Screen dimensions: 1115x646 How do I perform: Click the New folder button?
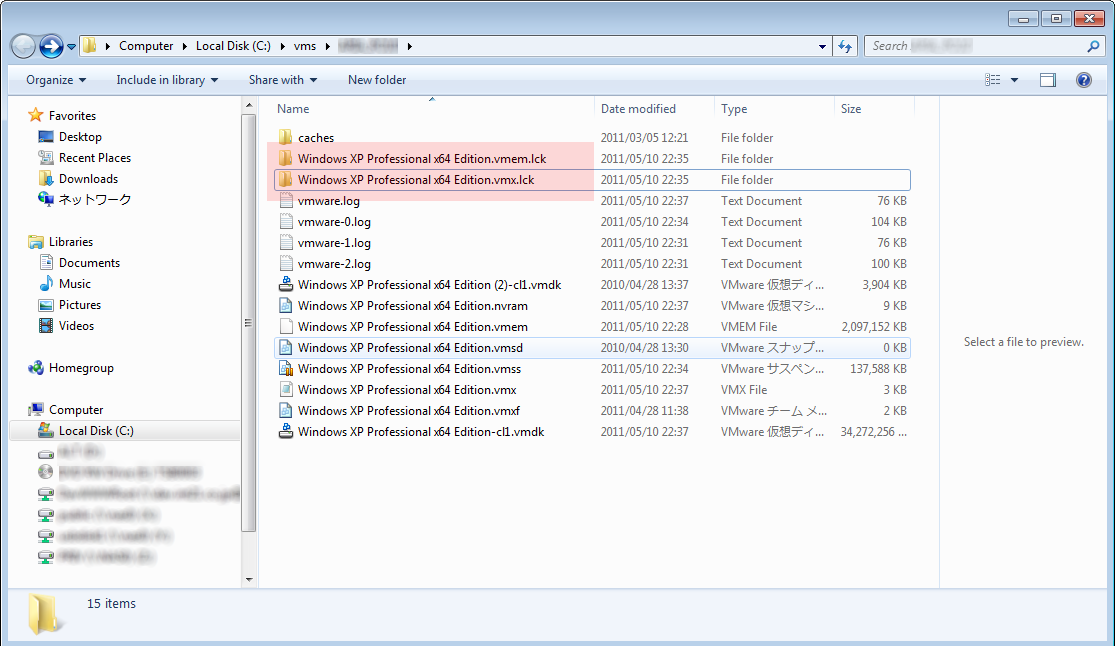377,80
